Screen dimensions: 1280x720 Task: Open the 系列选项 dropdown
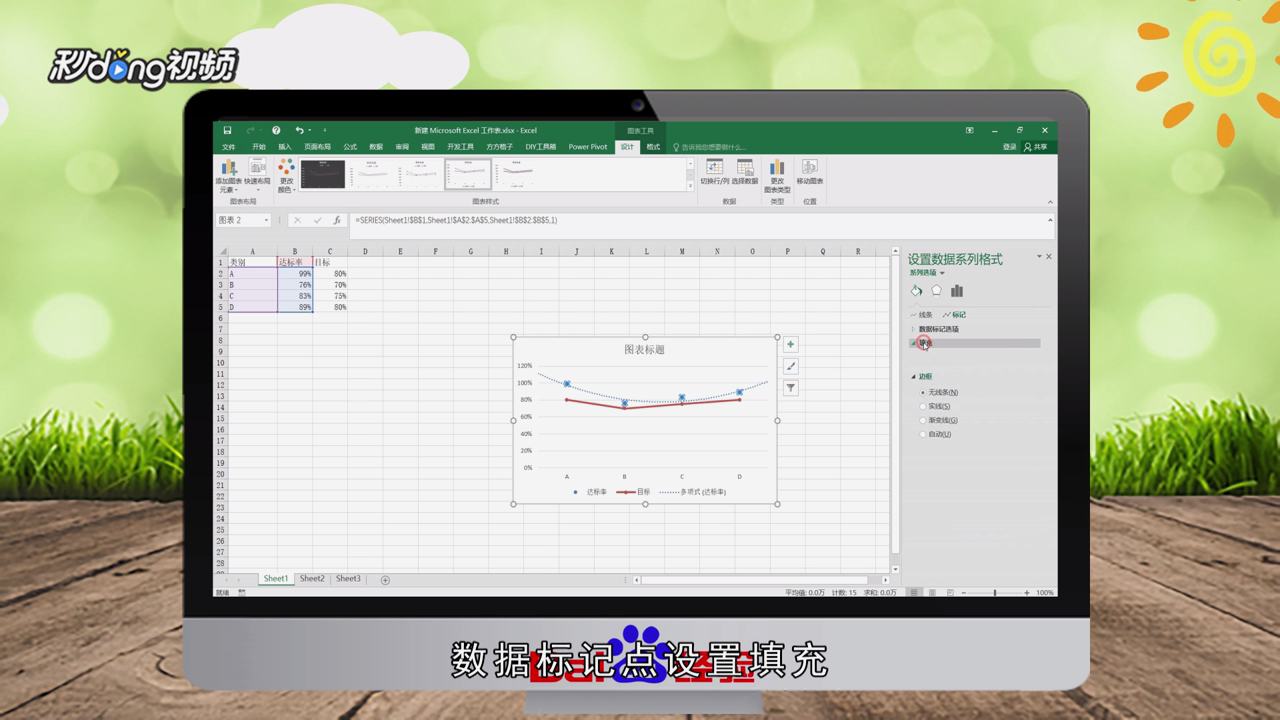click(x=927, y=273)
